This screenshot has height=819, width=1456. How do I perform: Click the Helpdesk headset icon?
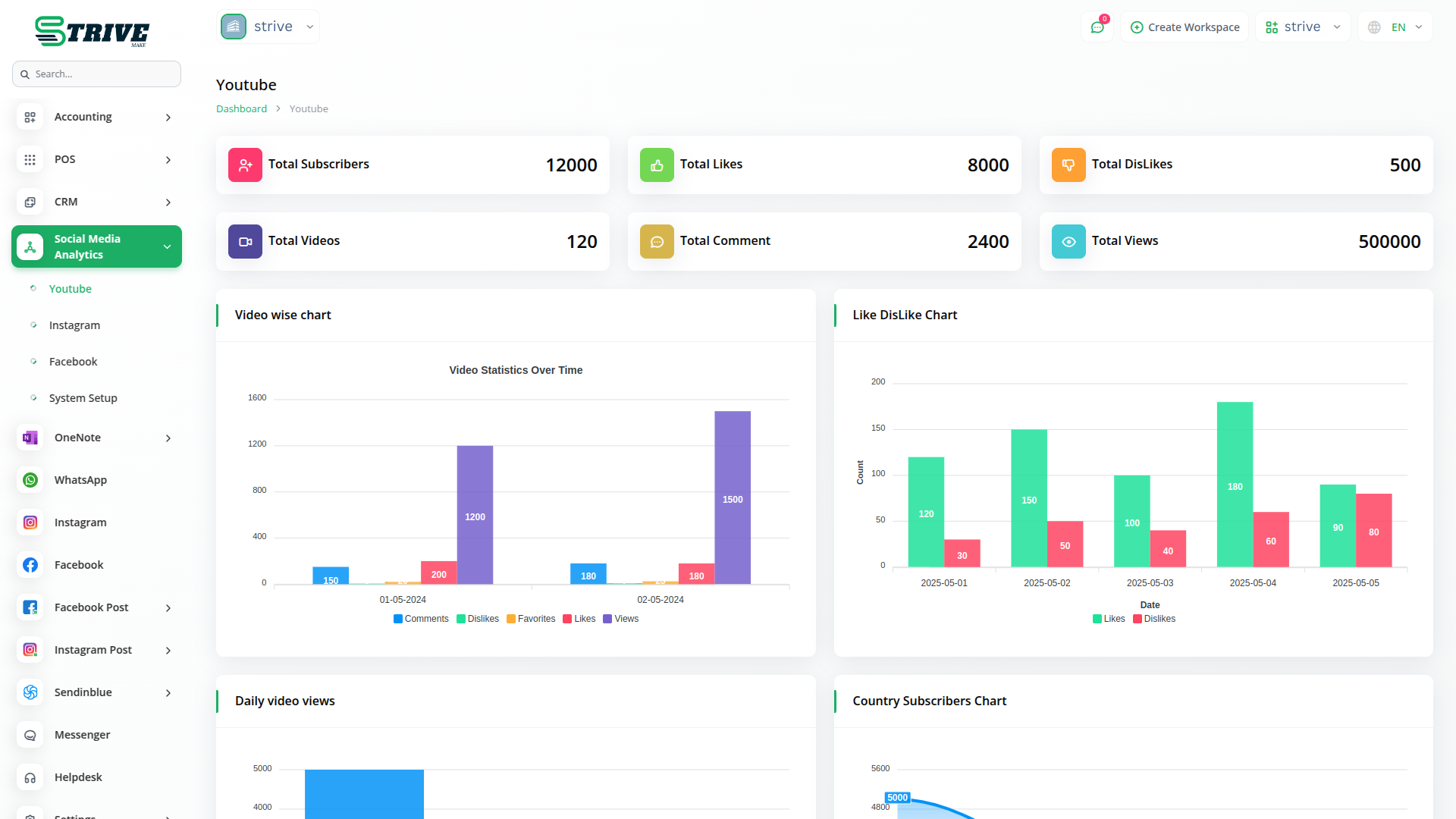point(30,777)
